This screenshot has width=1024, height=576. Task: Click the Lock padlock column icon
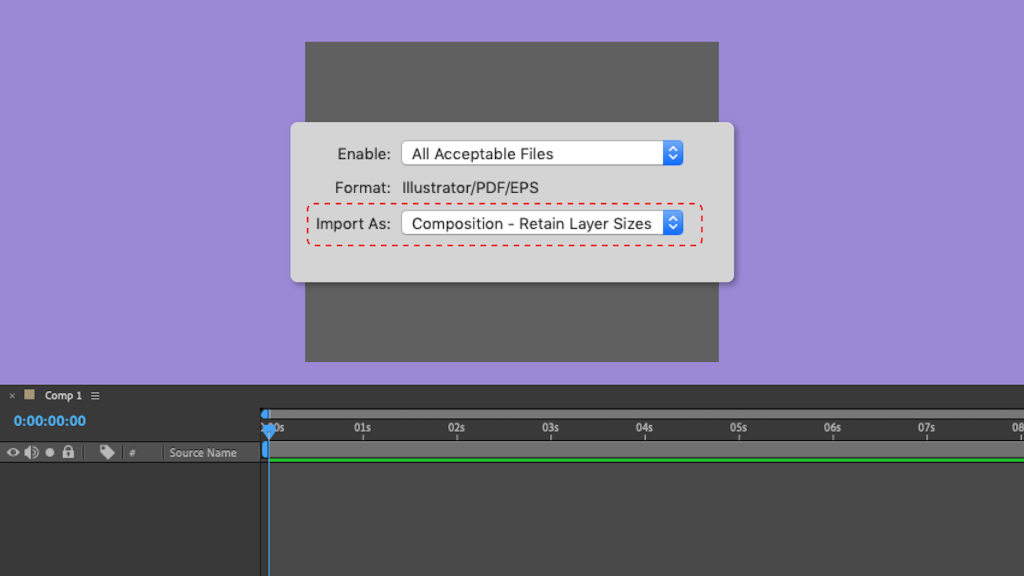(68, 453)
